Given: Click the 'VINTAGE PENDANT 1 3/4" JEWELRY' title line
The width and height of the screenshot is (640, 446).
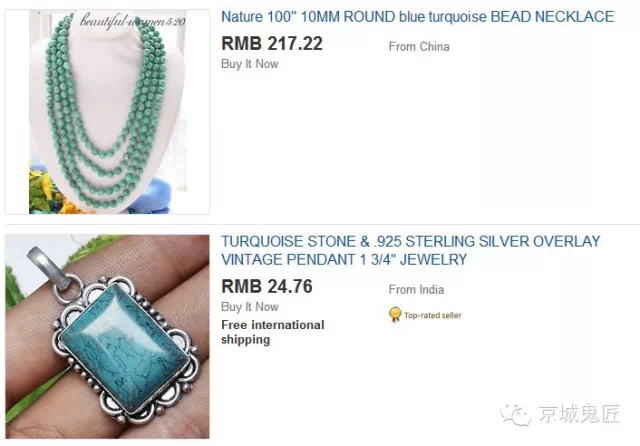Looking at the screenshot, I should 344,260.
